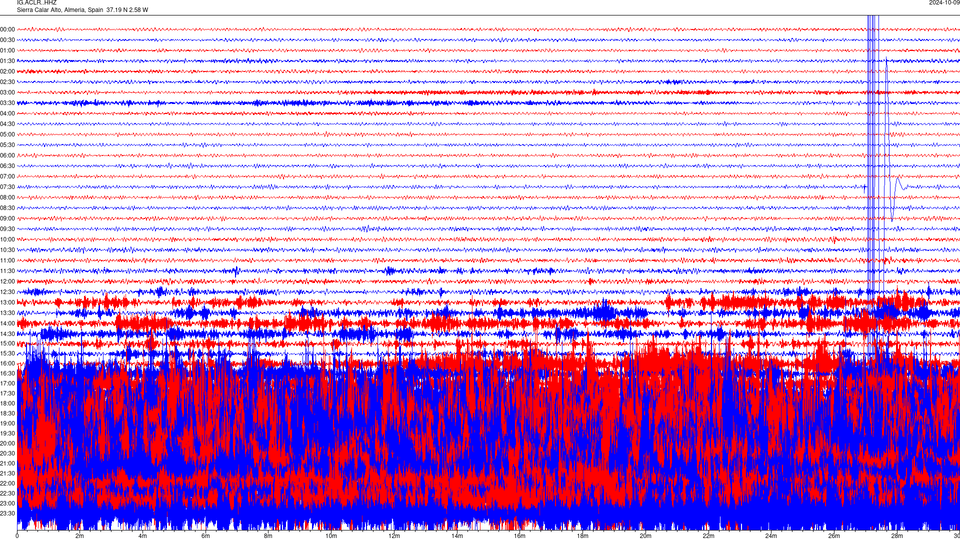960x540 pixels.
Task: Select the 16:00 time row label
Action: tap(7, 363)
